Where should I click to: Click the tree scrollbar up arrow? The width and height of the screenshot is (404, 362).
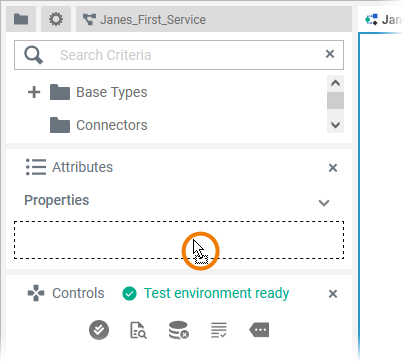coord(335,83)
